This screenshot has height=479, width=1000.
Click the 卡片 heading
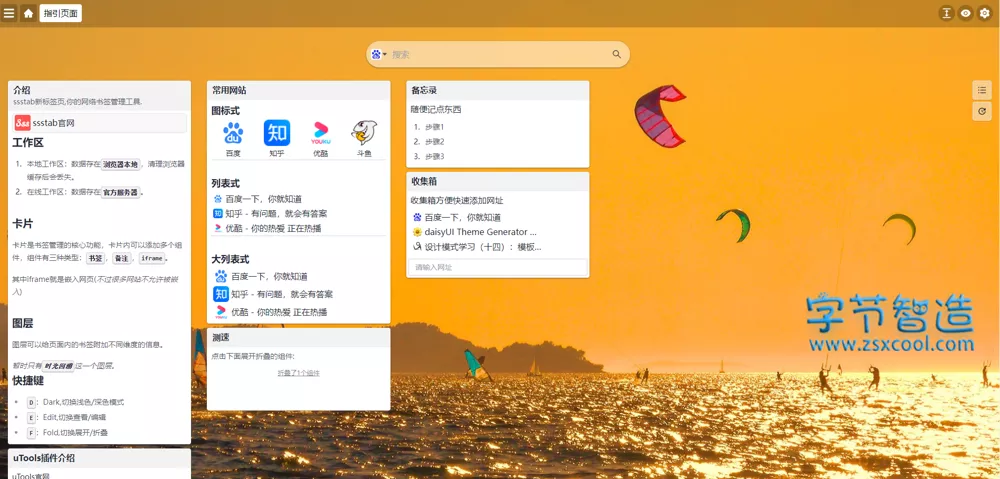point(23,224)
